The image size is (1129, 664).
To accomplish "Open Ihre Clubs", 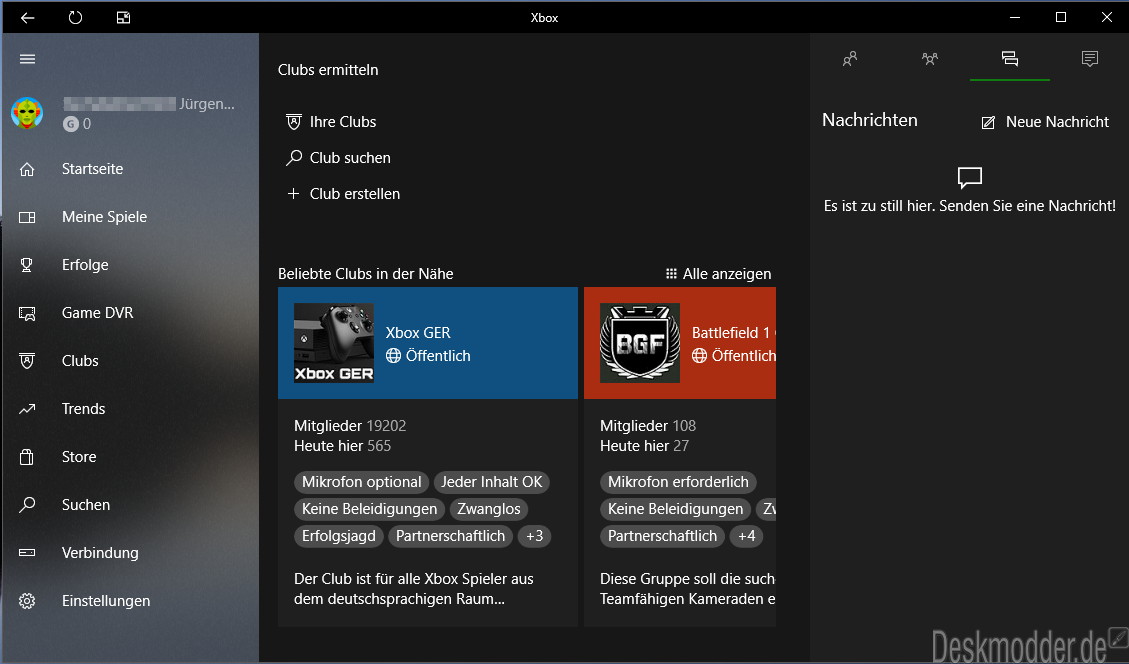I will (343, 122).
